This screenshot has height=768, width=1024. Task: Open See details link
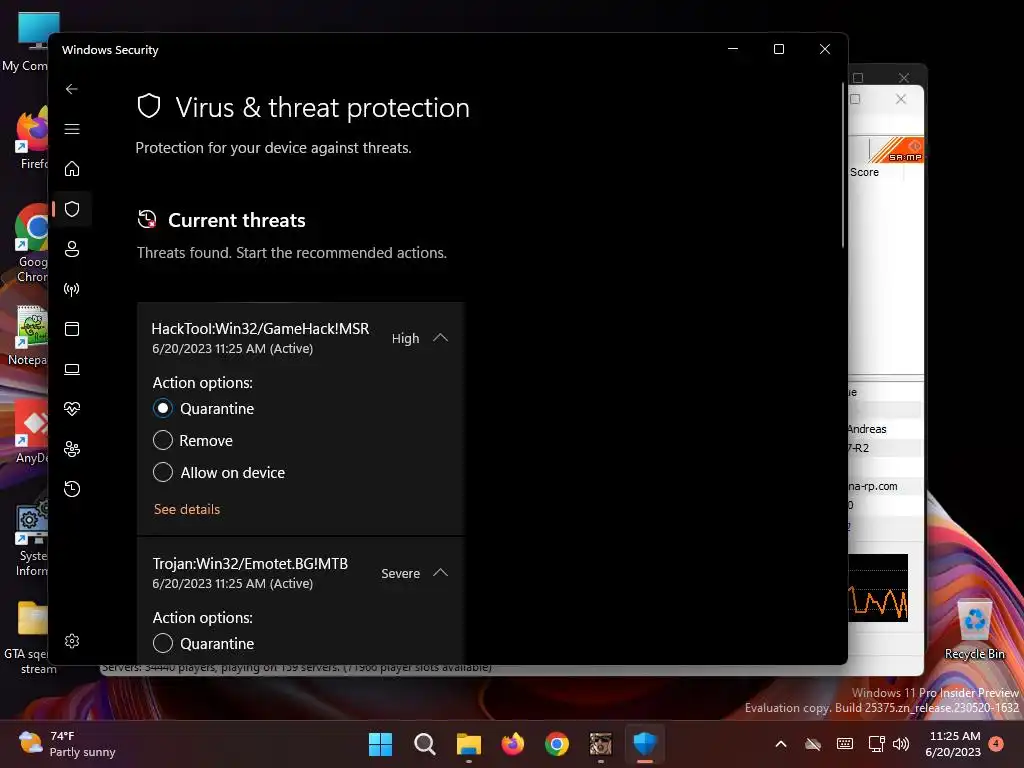(187, 509)
